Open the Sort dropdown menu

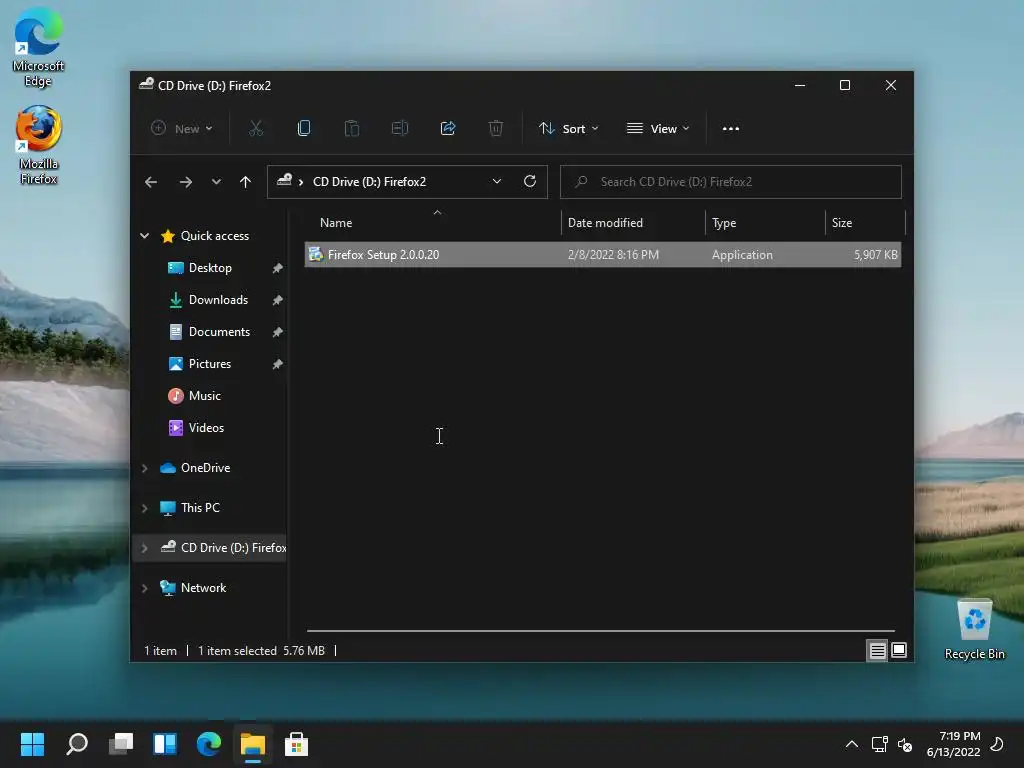(568, 129)
